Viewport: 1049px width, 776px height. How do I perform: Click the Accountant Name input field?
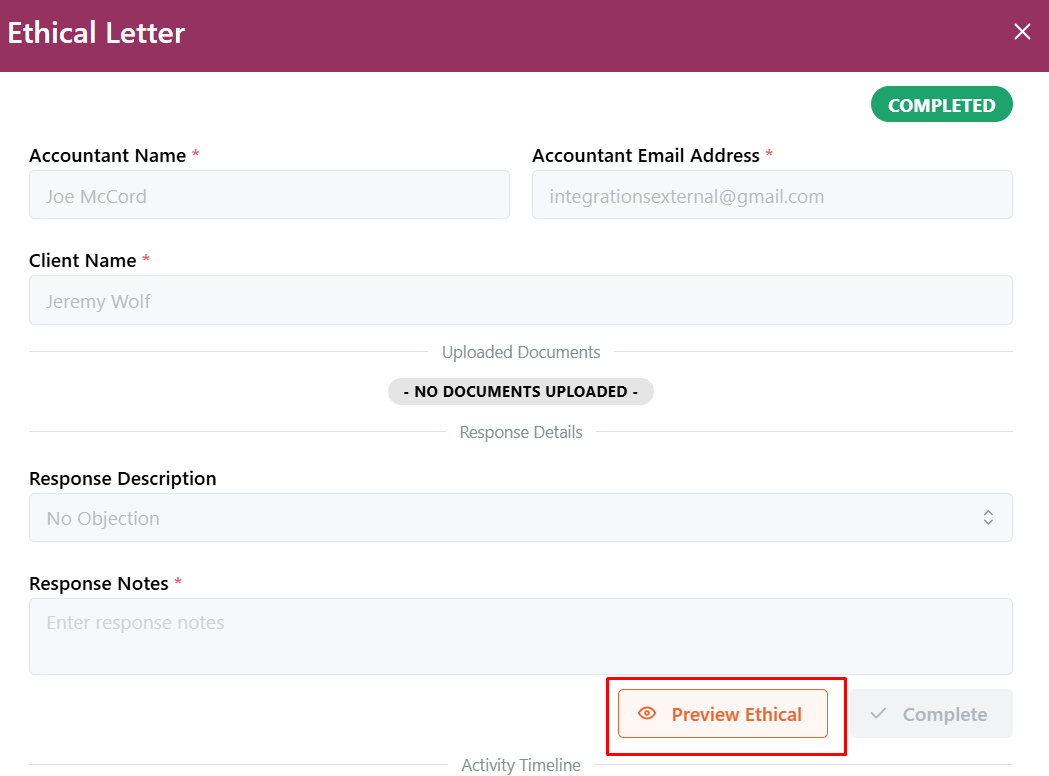(x=269, y=195)
